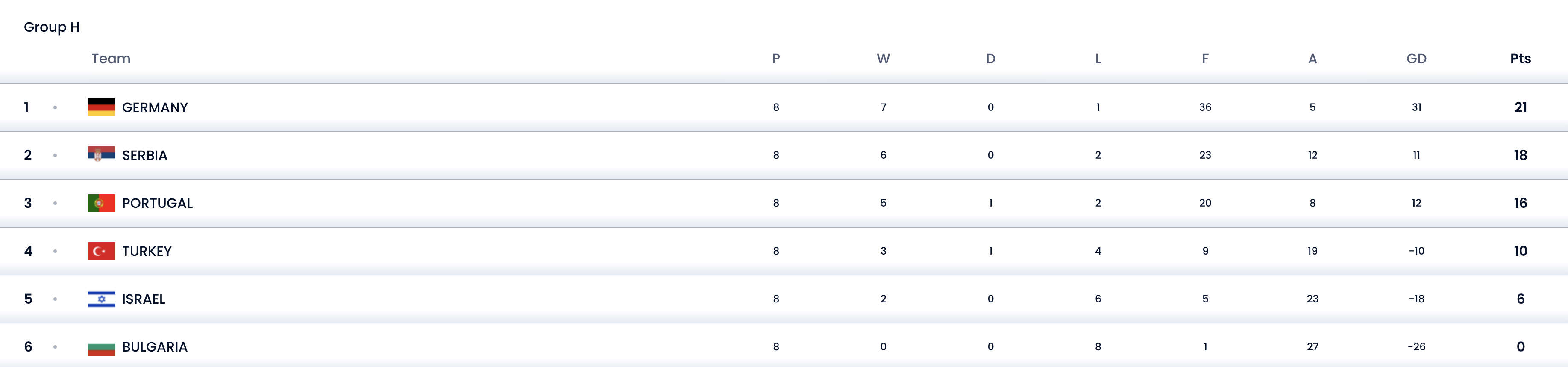Click the Turkey flag icon
Screen dimensions: 1568x367
tap(102, 251)
